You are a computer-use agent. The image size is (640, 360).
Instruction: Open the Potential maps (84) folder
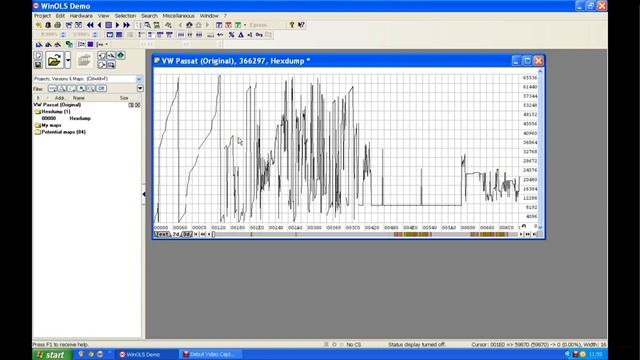pos(60,132)
